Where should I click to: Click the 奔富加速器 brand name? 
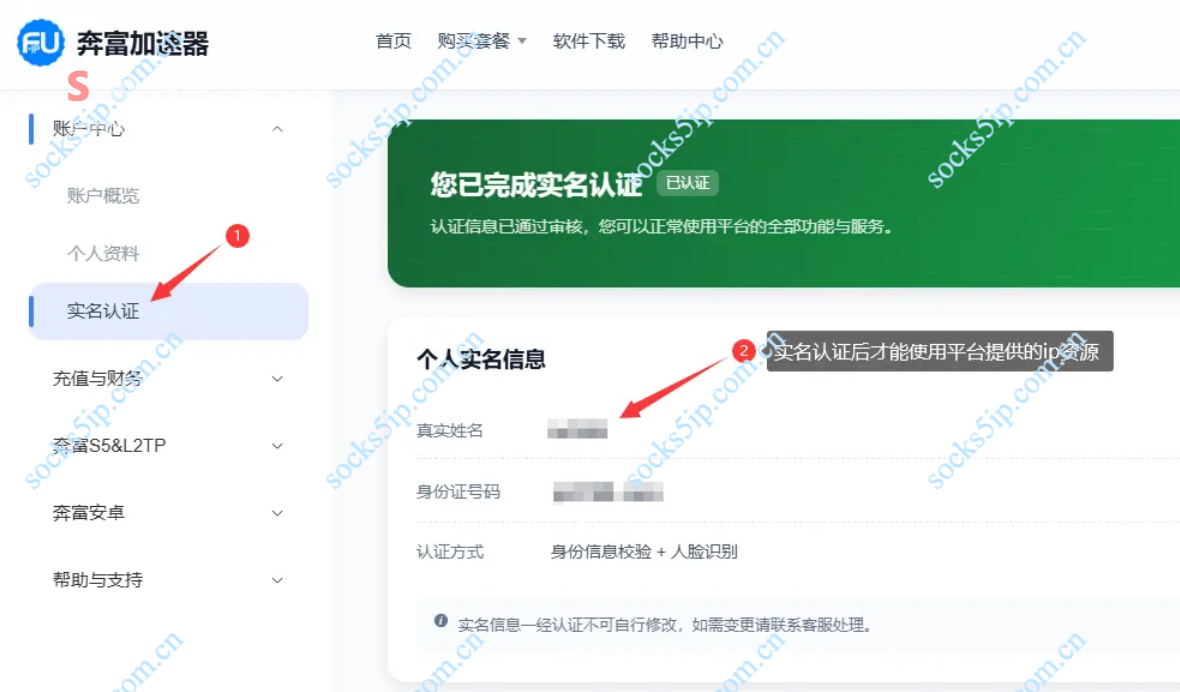(143, 44)
